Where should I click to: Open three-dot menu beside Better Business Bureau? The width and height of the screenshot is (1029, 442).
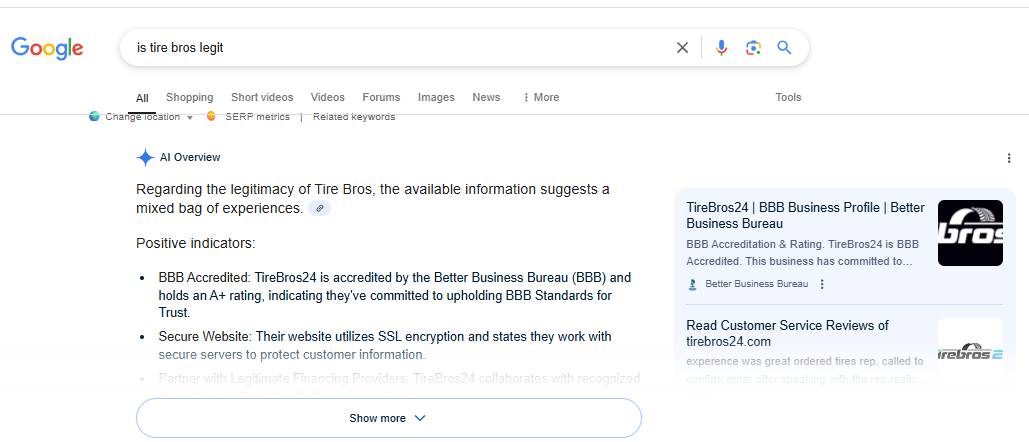pos(822,284)
